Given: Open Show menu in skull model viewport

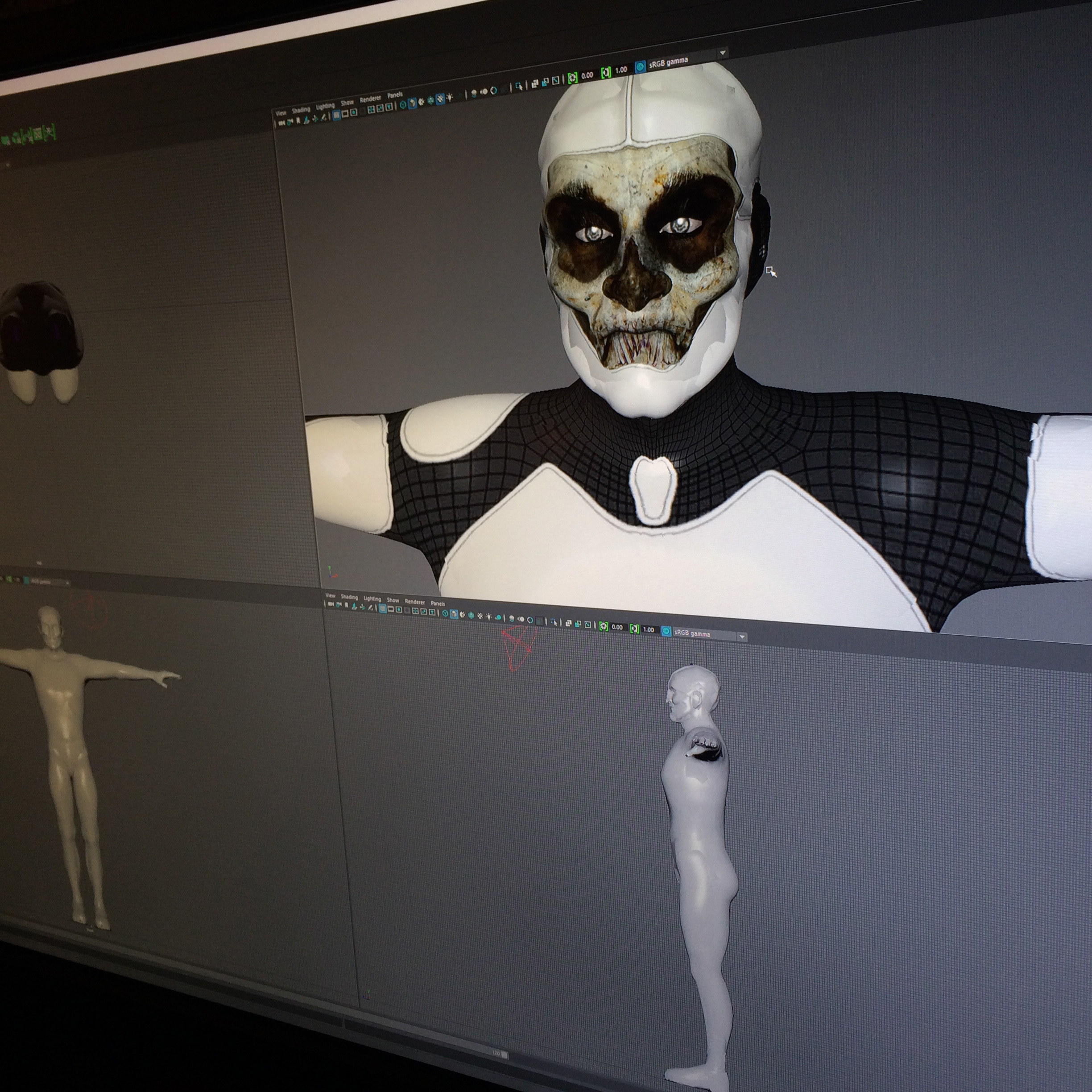Looking at the screenshot, I should pyautogui.click(x=347, y=103).
